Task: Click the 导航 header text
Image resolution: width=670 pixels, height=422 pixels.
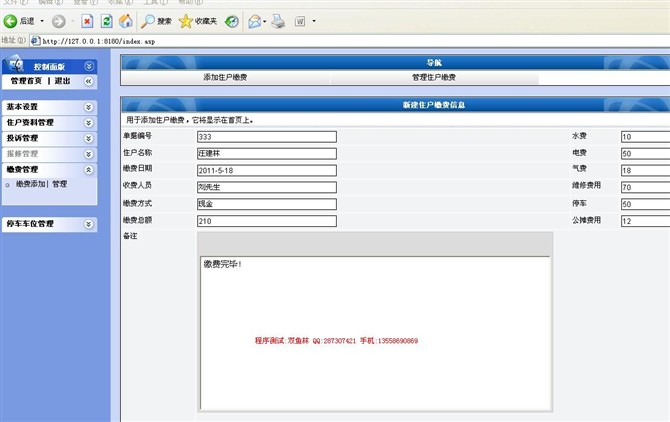Action: (x=434, y=63)
